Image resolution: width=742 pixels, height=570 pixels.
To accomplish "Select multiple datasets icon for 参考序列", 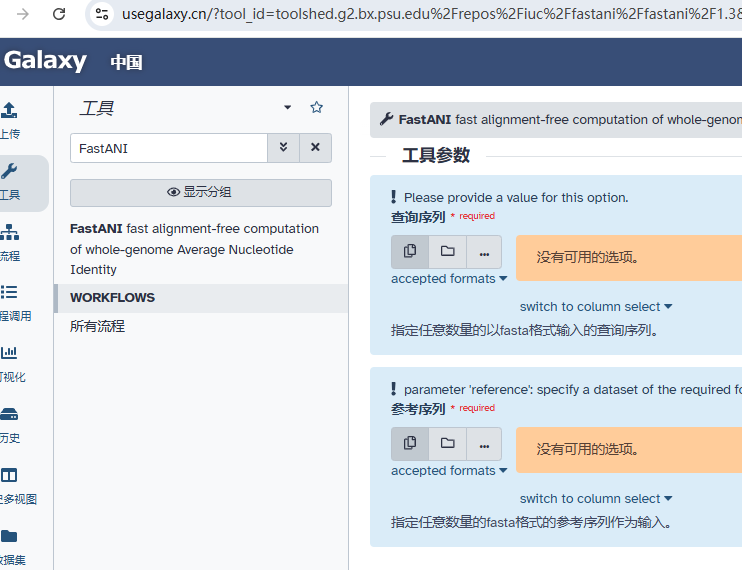I will [x=410, y=444].
